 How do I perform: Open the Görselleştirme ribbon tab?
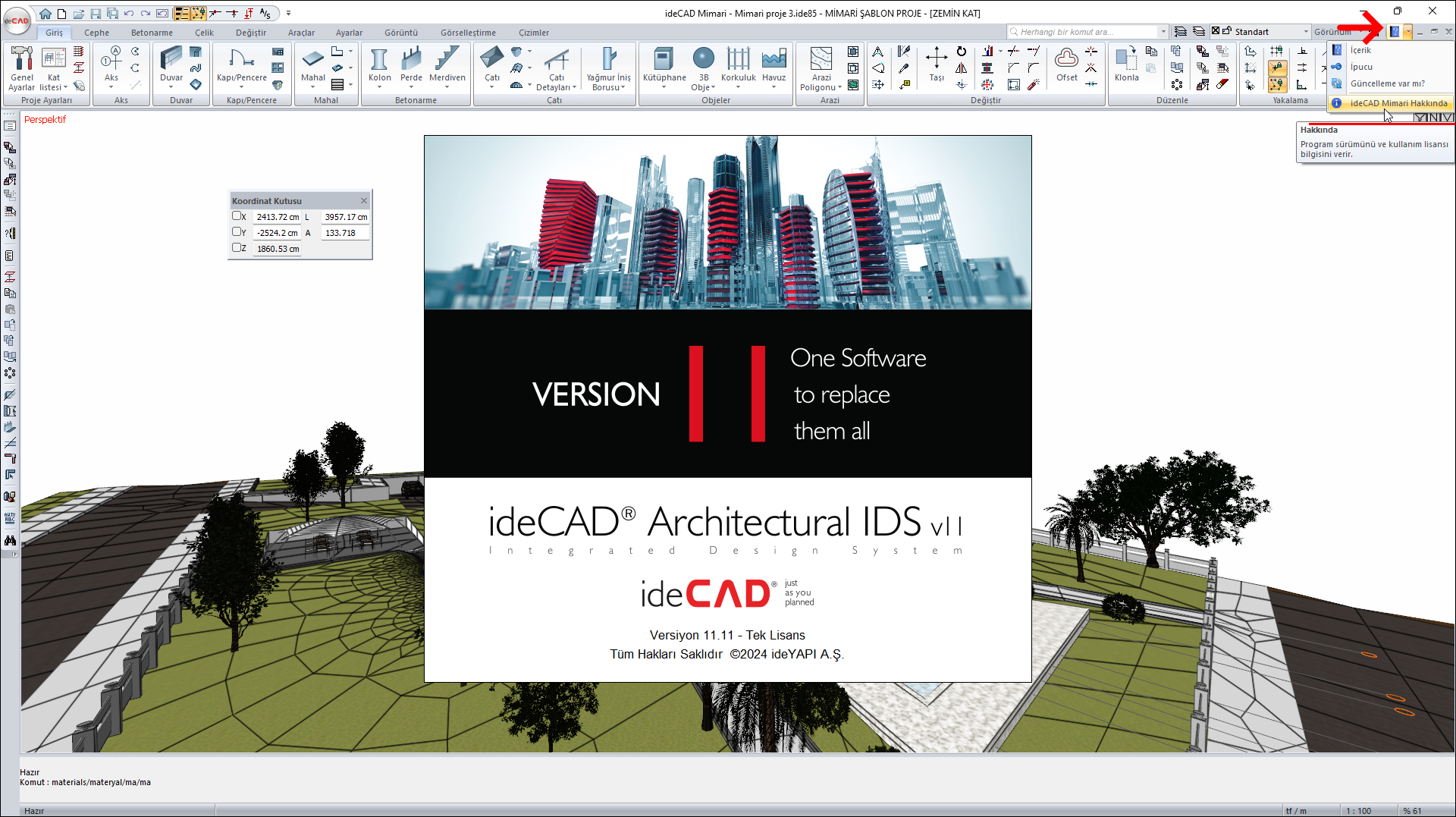pos(468,33)
